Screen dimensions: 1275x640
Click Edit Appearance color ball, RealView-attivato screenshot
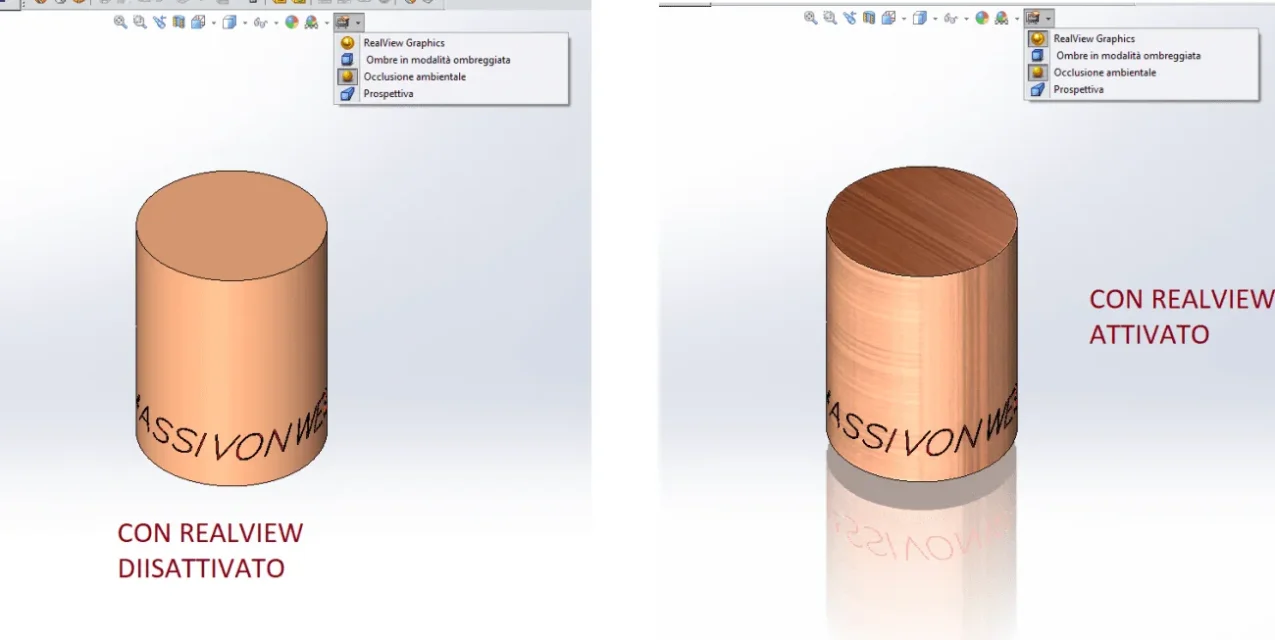click(982, 18)
